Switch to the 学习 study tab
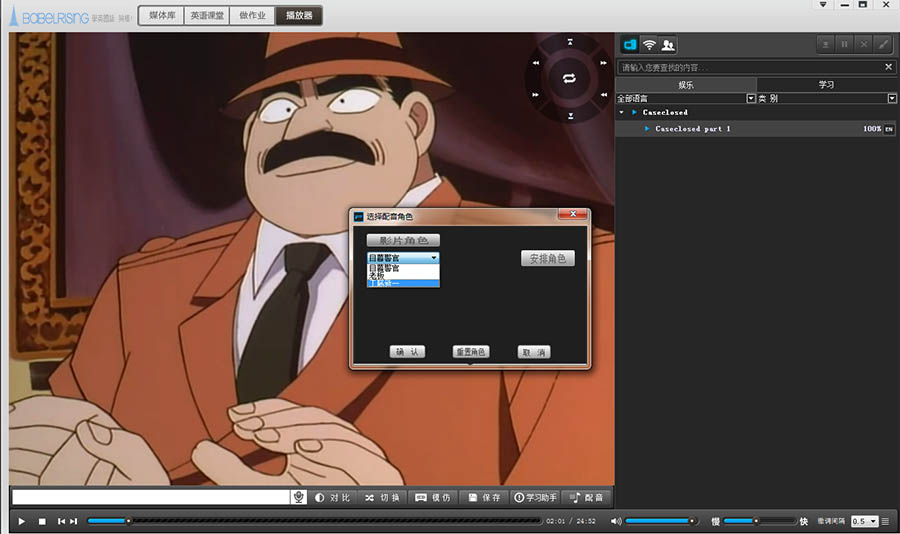 [x=827, y=85]
